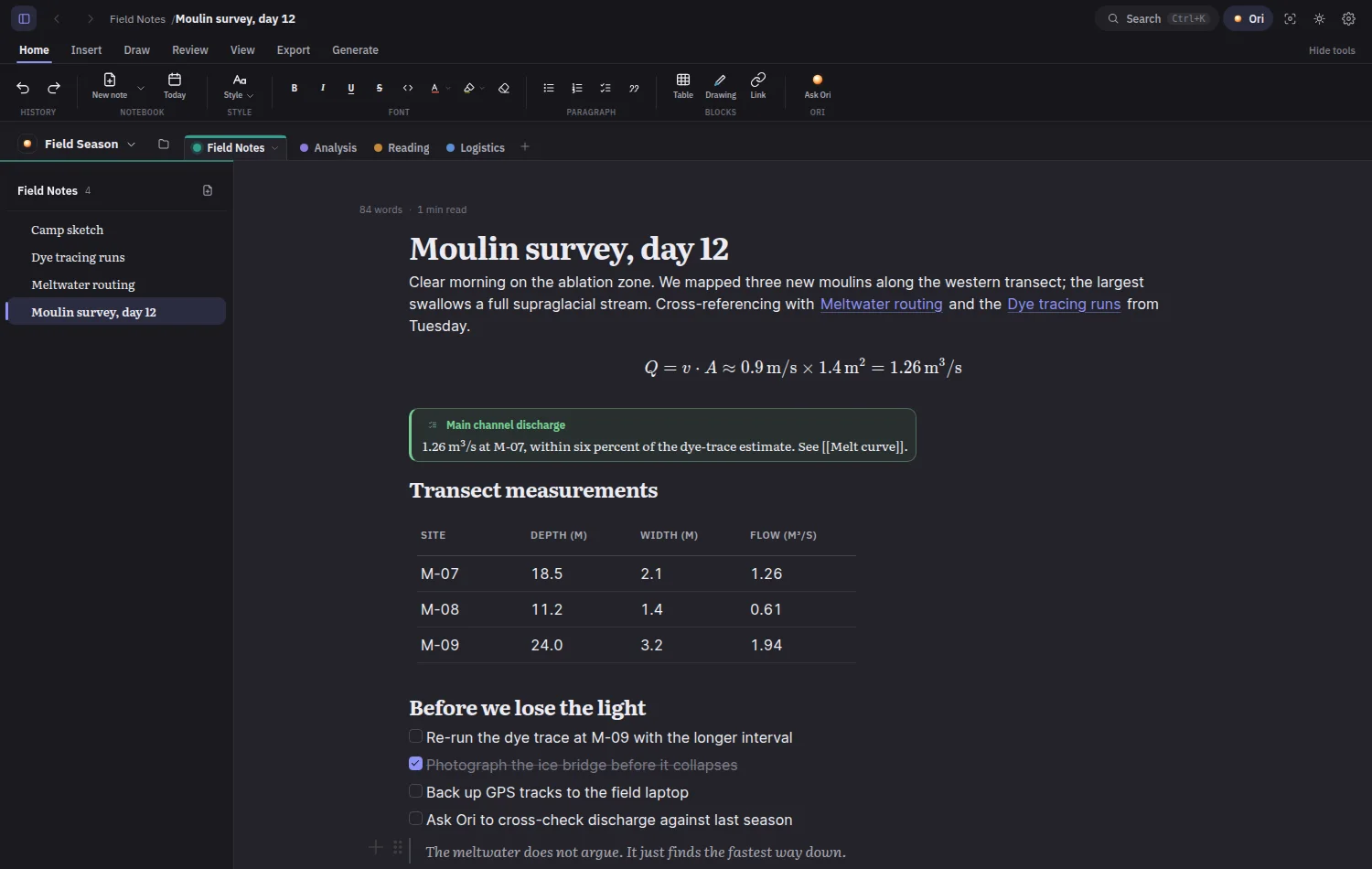Insert a Link
This screenshot has height=869, width=1372.
(x=758, y=86)
